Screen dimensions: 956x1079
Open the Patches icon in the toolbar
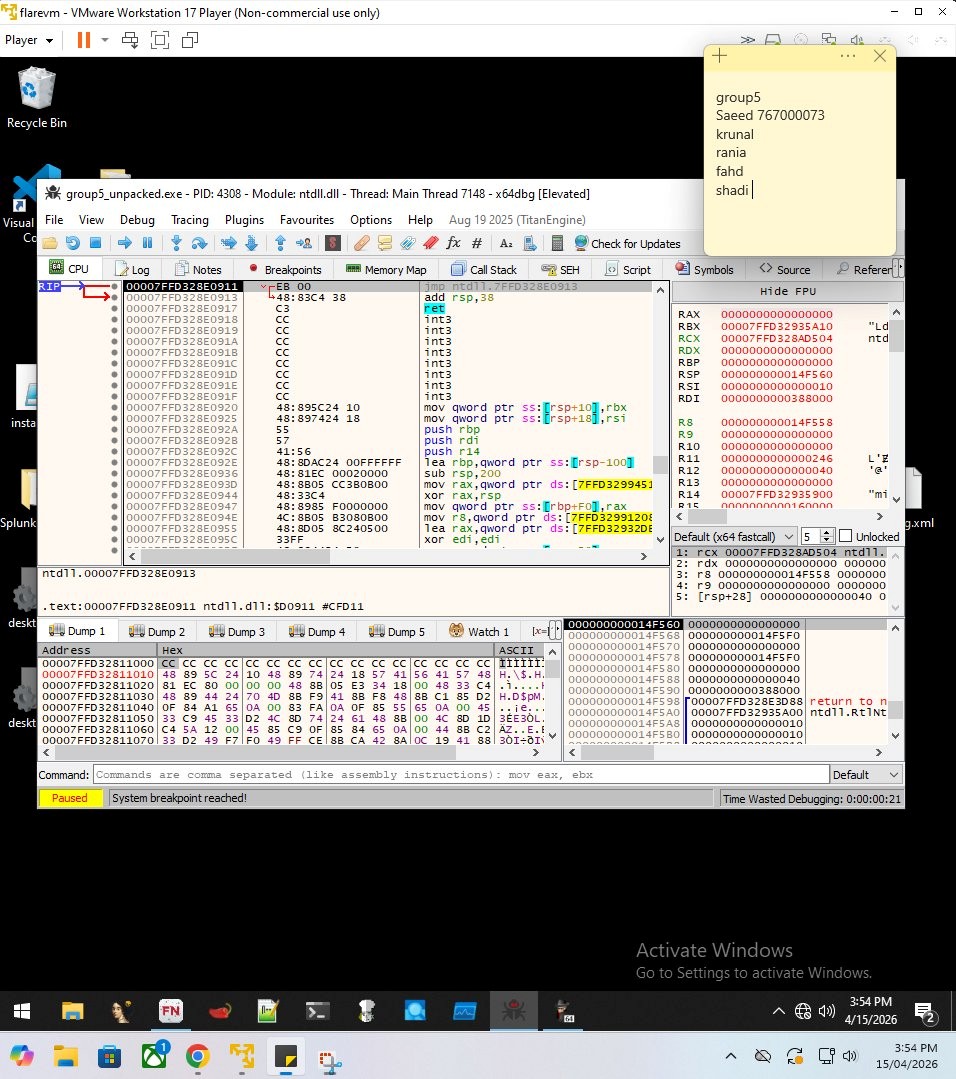(361, 243)
